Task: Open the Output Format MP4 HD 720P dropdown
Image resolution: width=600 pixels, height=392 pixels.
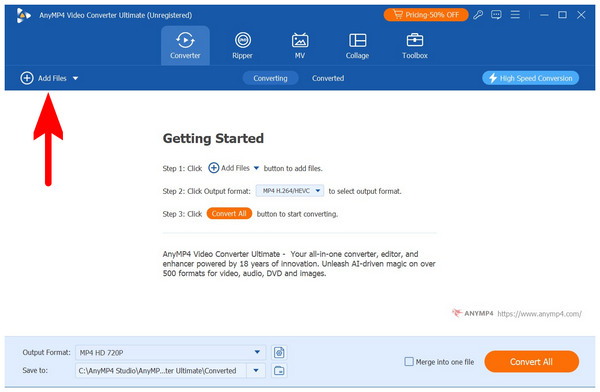Action: [170, 352]
